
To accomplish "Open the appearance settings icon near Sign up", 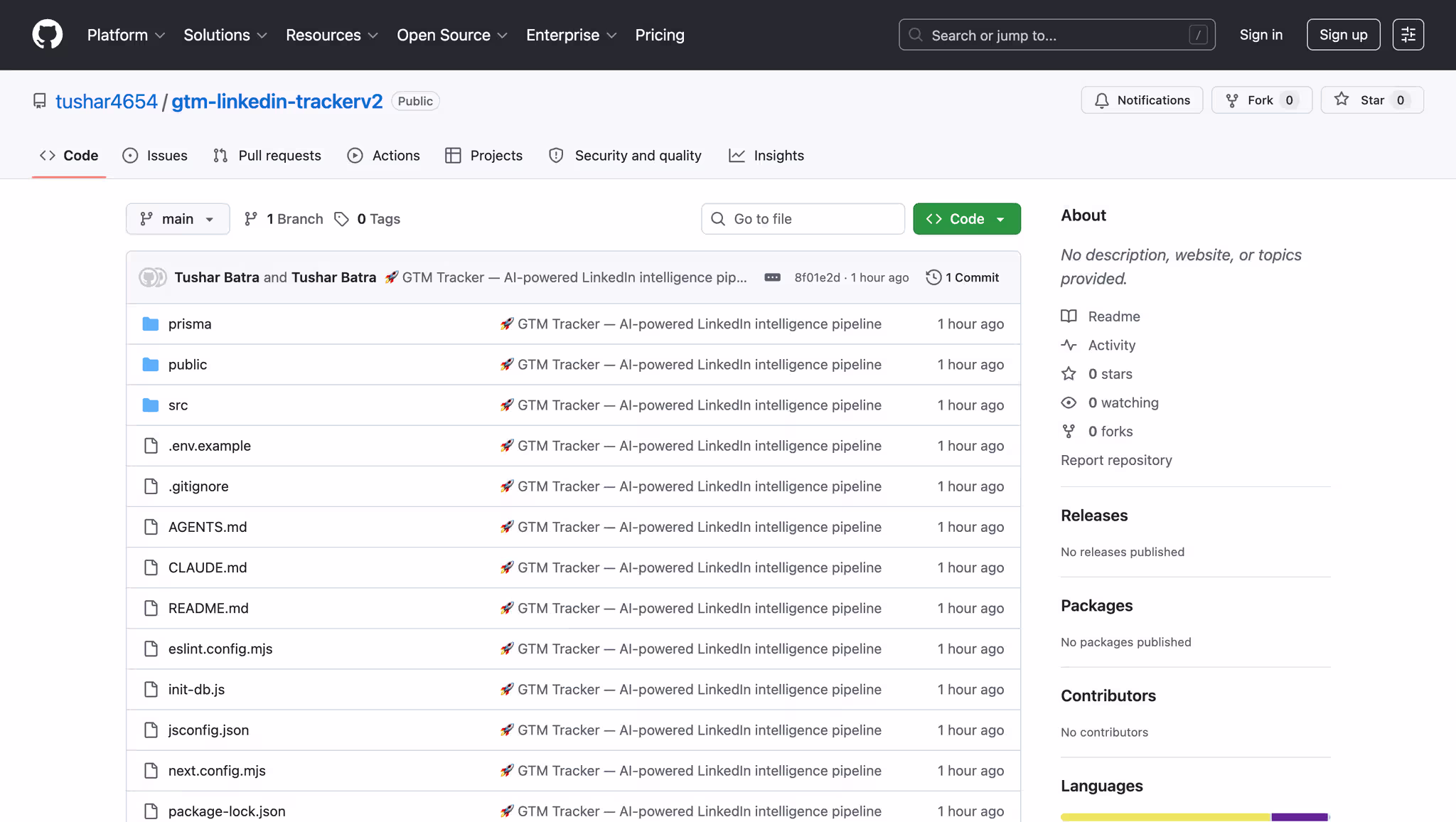I will [x=1408, y=34].
